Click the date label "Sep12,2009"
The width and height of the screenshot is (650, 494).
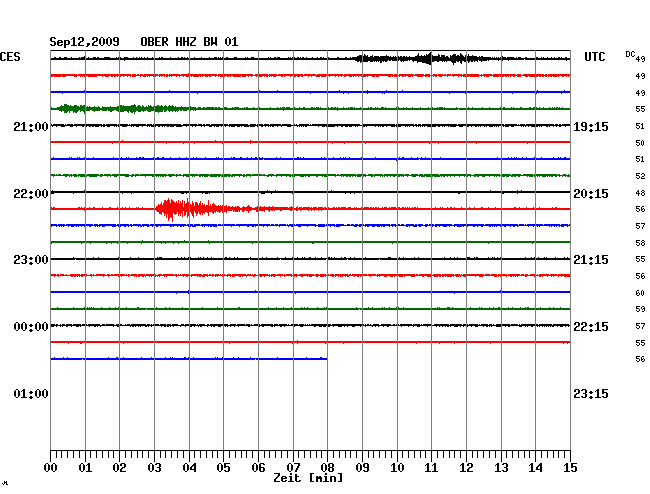(84, 42)
